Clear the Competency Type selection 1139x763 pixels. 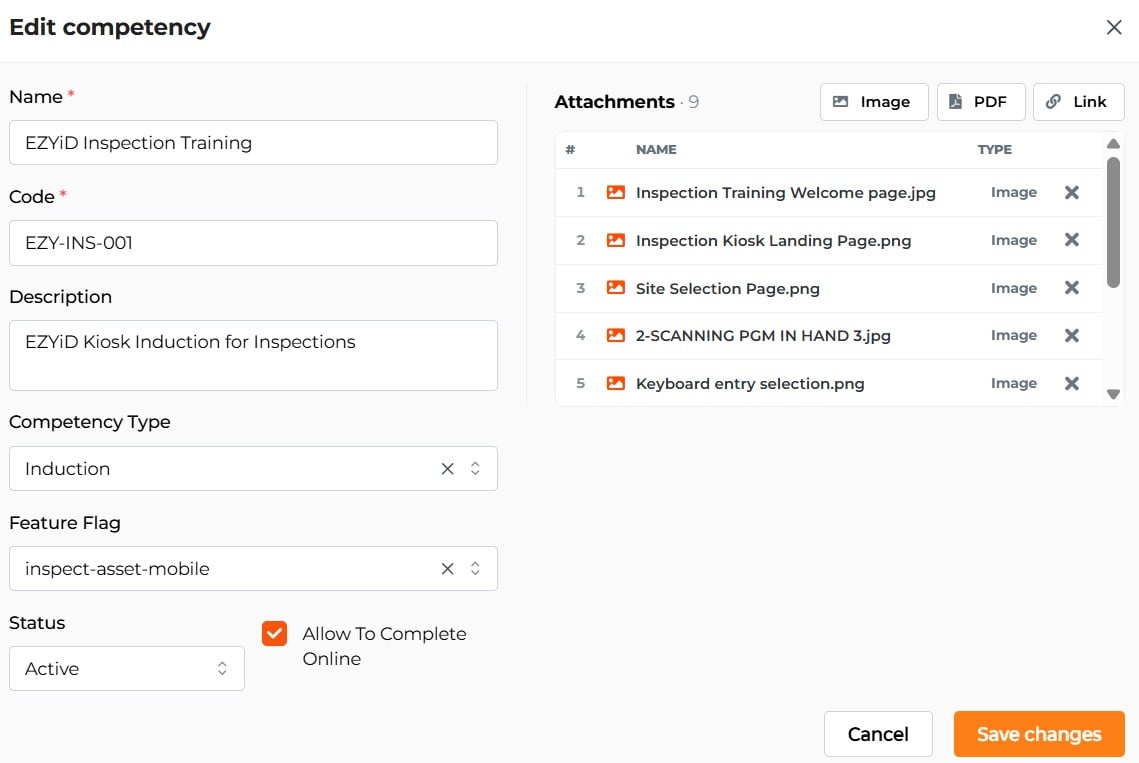click(447, 469)
